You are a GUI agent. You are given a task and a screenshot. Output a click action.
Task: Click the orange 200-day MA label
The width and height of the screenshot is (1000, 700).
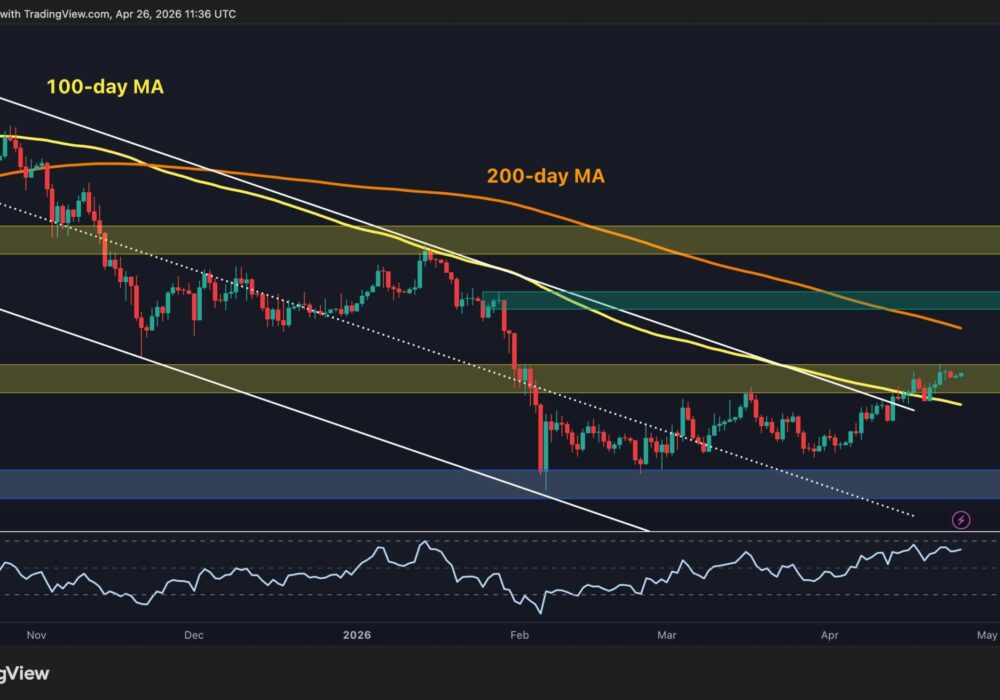(545, 176)
